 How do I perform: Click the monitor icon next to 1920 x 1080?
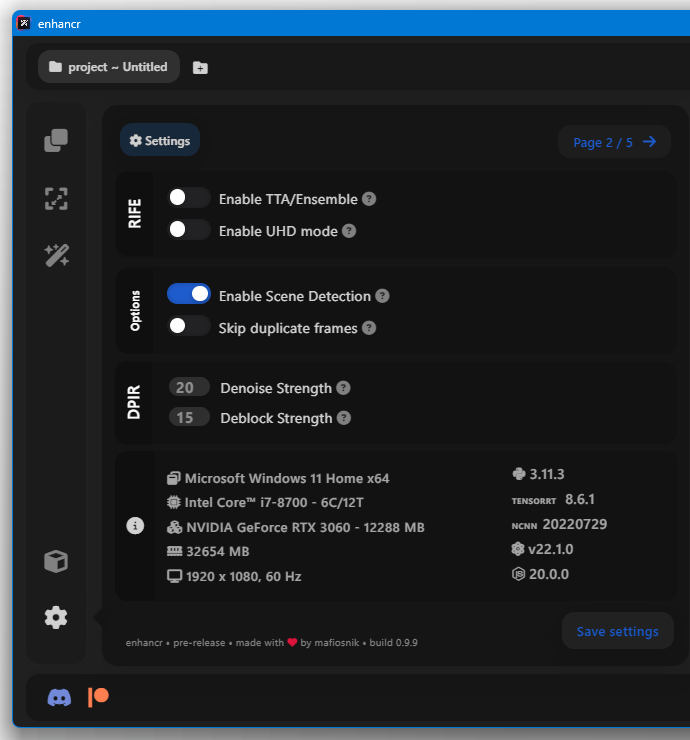(174, 576)
